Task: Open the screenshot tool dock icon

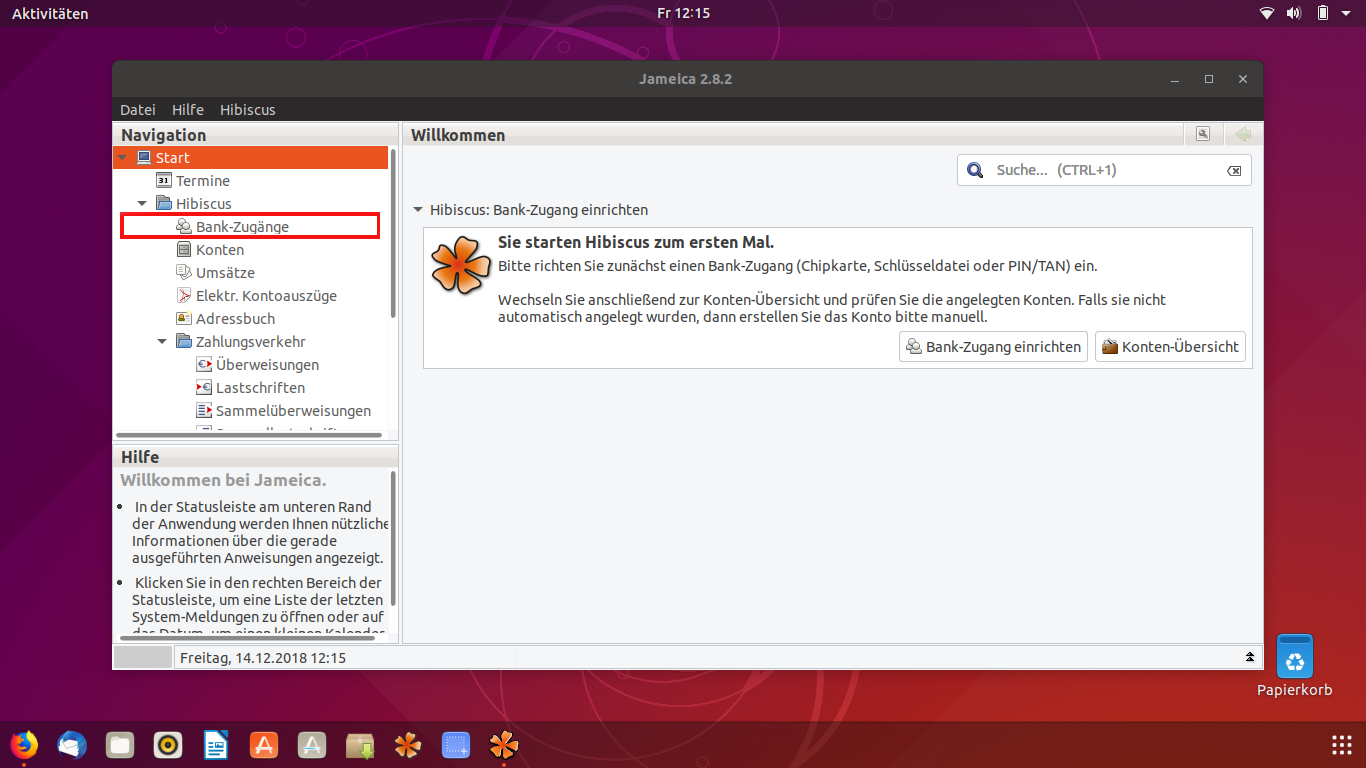Action: coord(456,745)
